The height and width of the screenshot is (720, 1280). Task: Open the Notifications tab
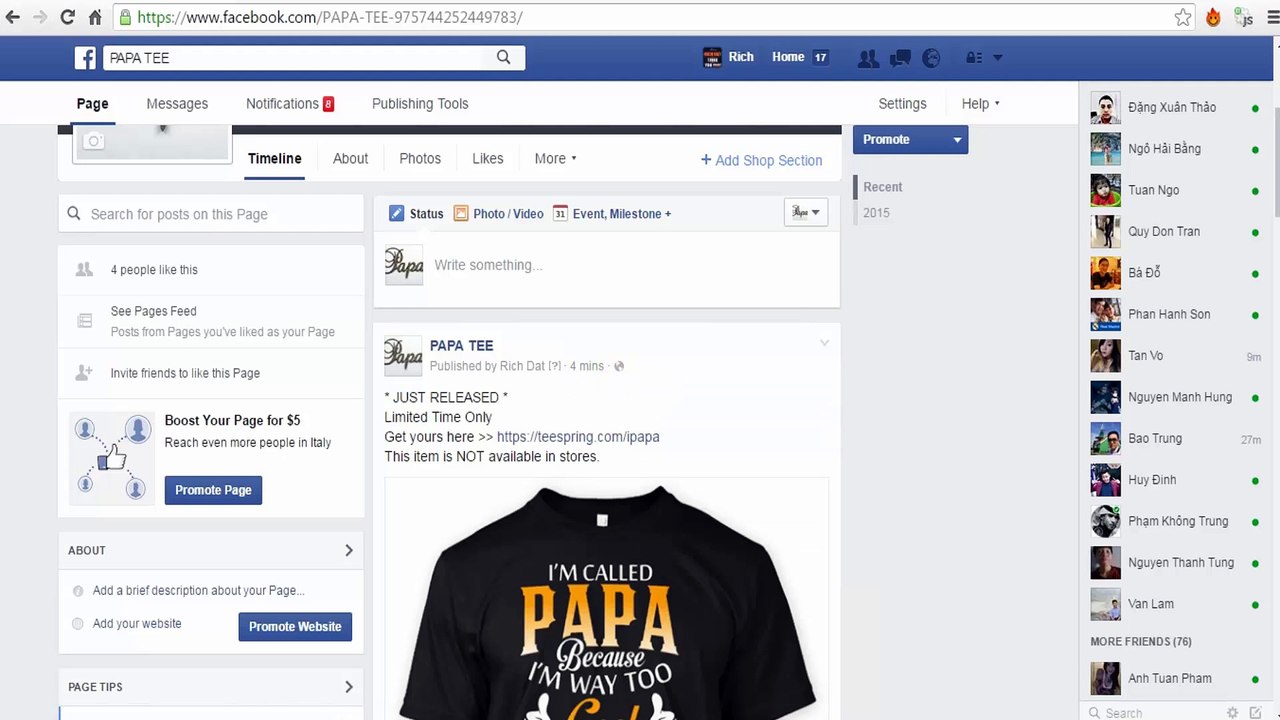point(290,103)
